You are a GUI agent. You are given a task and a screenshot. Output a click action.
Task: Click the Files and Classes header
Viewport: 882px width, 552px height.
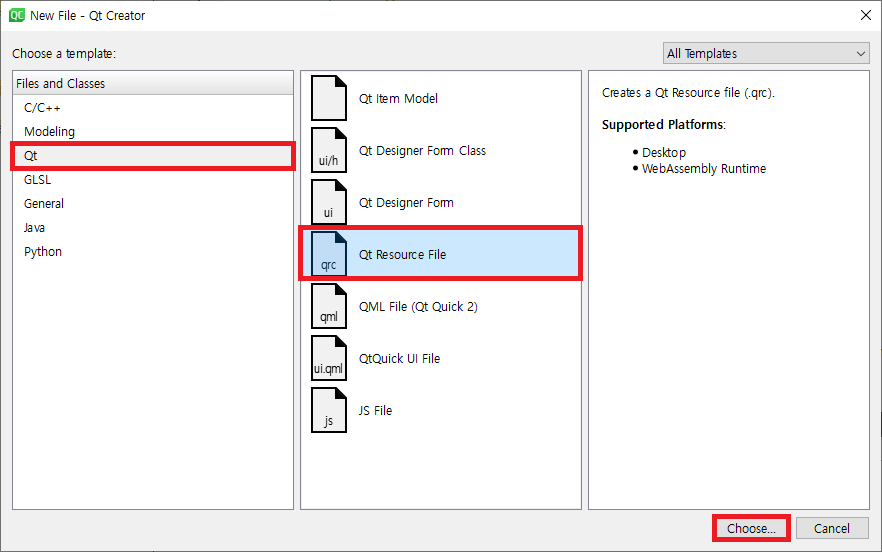click(x=153, y=83)
